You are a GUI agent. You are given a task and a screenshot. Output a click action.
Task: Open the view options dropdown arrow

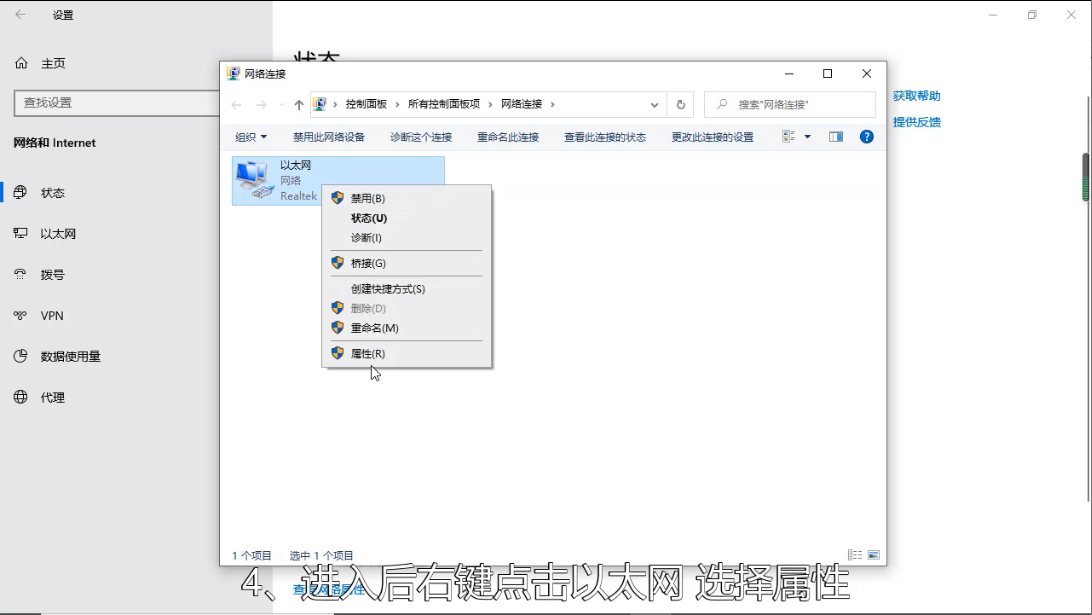pyautogui.click(x=808, y=137)
